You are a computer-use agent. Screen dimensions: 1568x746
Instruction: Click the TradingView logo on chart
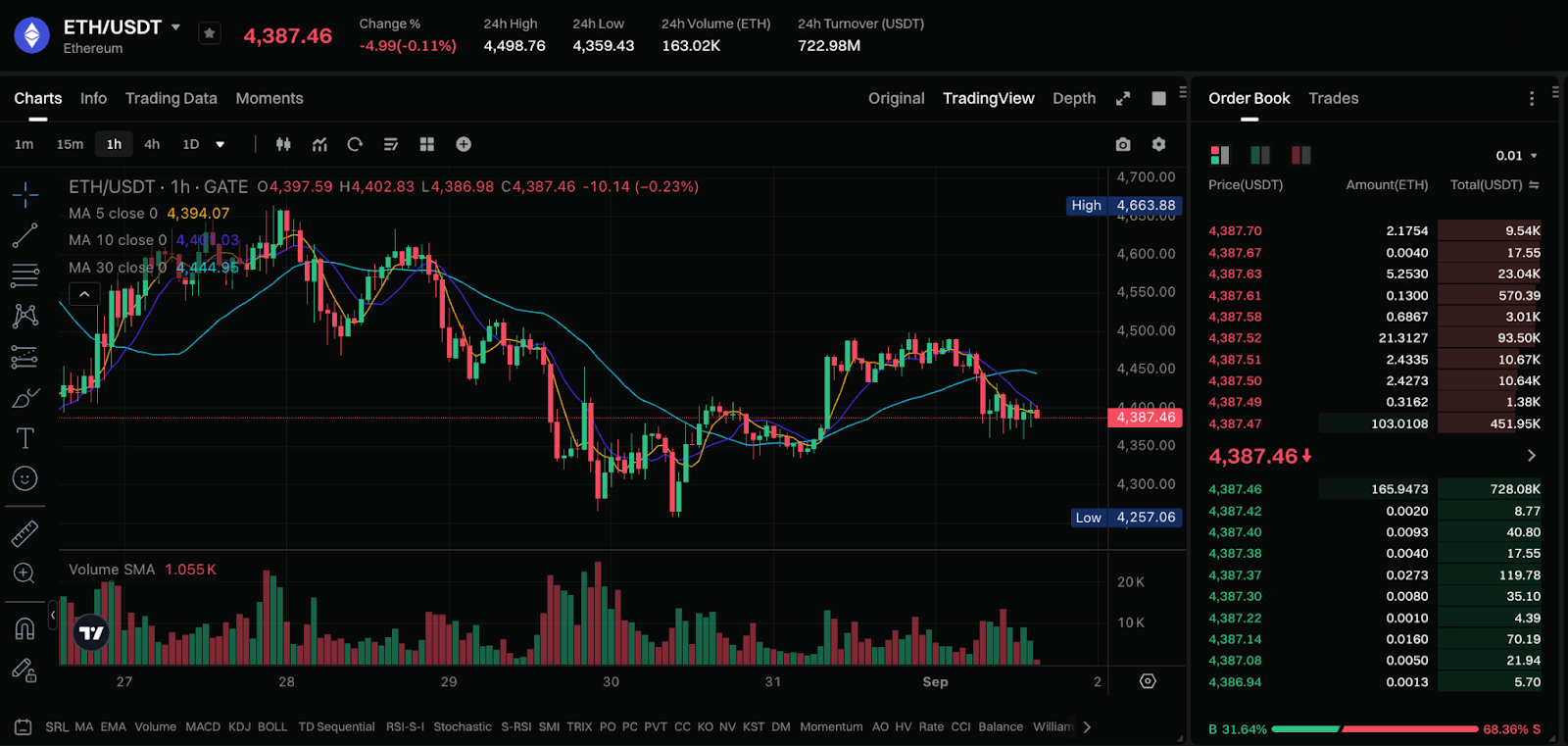pyautogui.click(x=92, y=633)
